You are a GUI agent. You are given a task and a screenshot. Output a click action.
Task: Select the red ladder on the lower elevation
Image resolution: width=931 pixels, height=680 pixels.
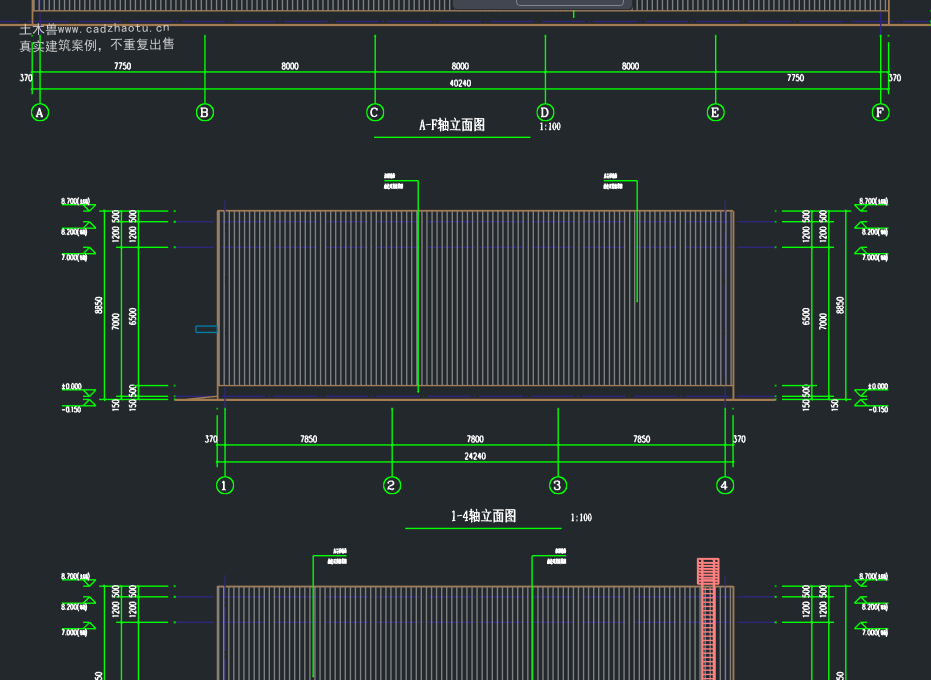(708, 619)
